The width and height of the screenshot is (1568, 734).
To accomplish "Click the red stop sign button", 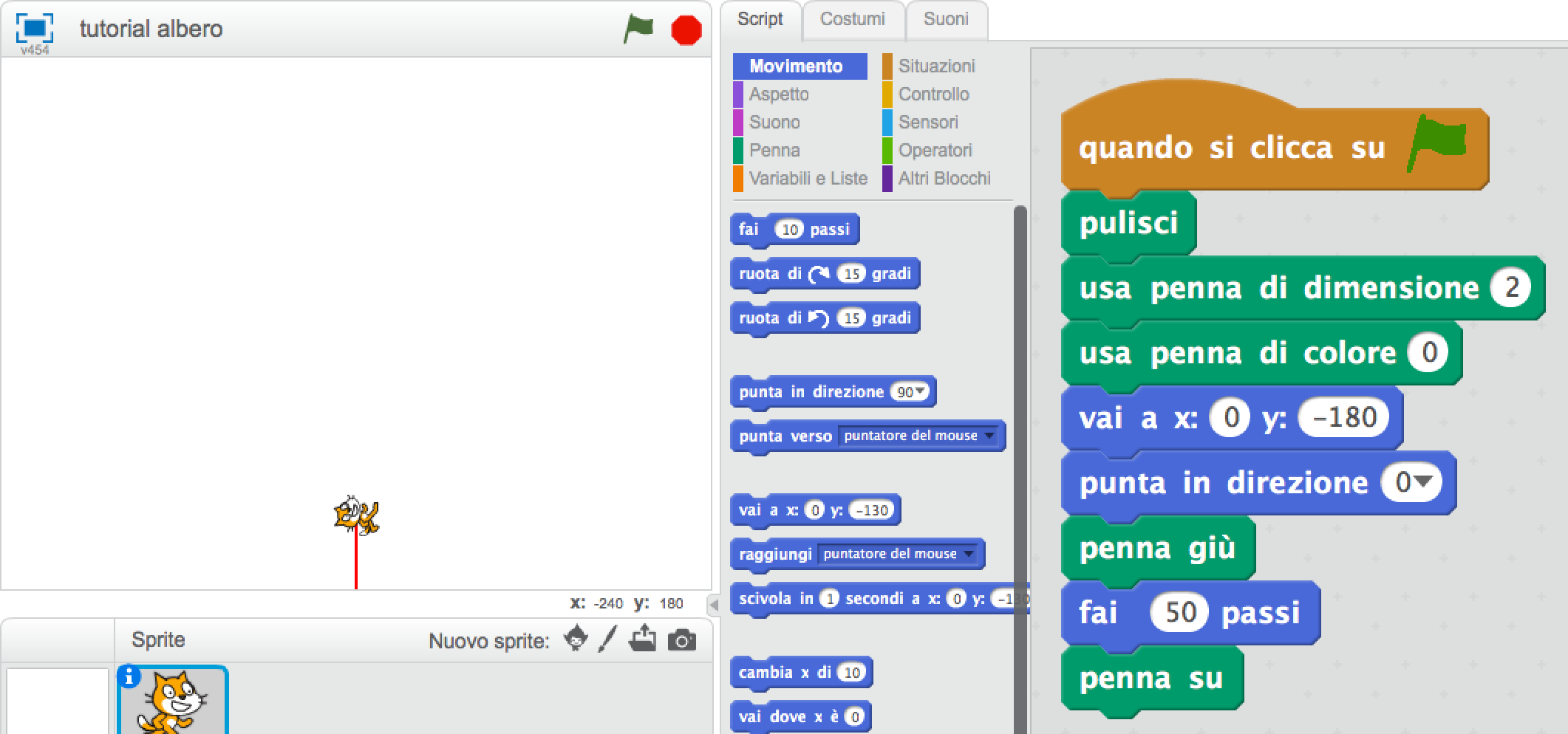I will [x=686, y=30].
